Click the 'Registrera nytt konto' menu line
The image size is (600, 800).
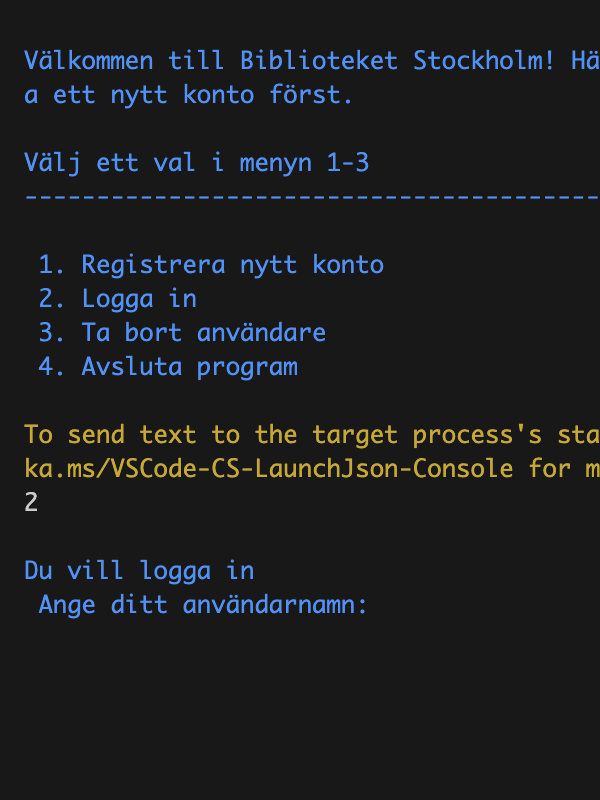(x=210, y=265)
